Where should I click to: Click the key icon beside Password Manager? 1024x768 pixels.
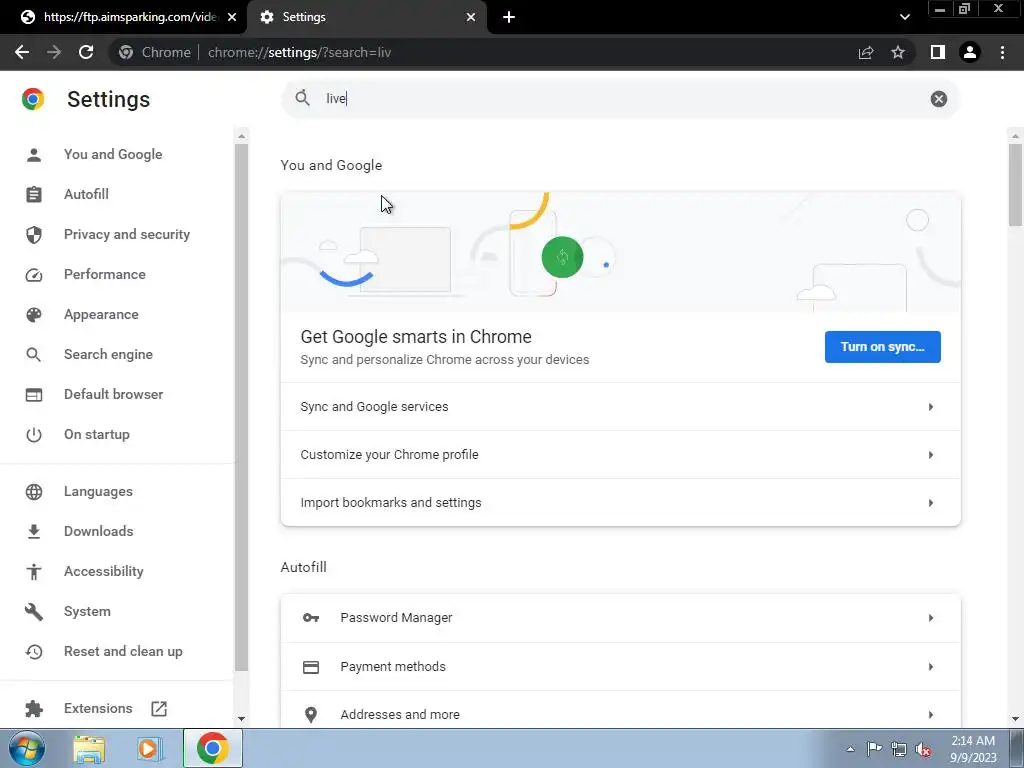pos(311,618)
